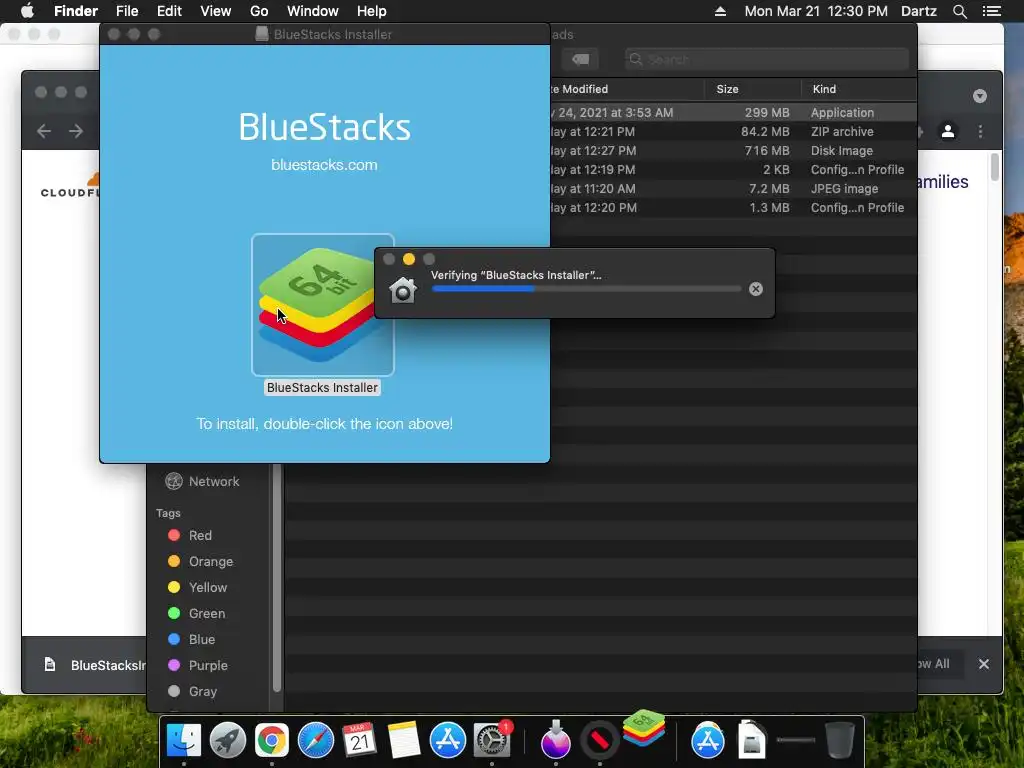Go forward in the Chrome window
The width and height of the screenshot is (1024, 768).
(76, 131)
